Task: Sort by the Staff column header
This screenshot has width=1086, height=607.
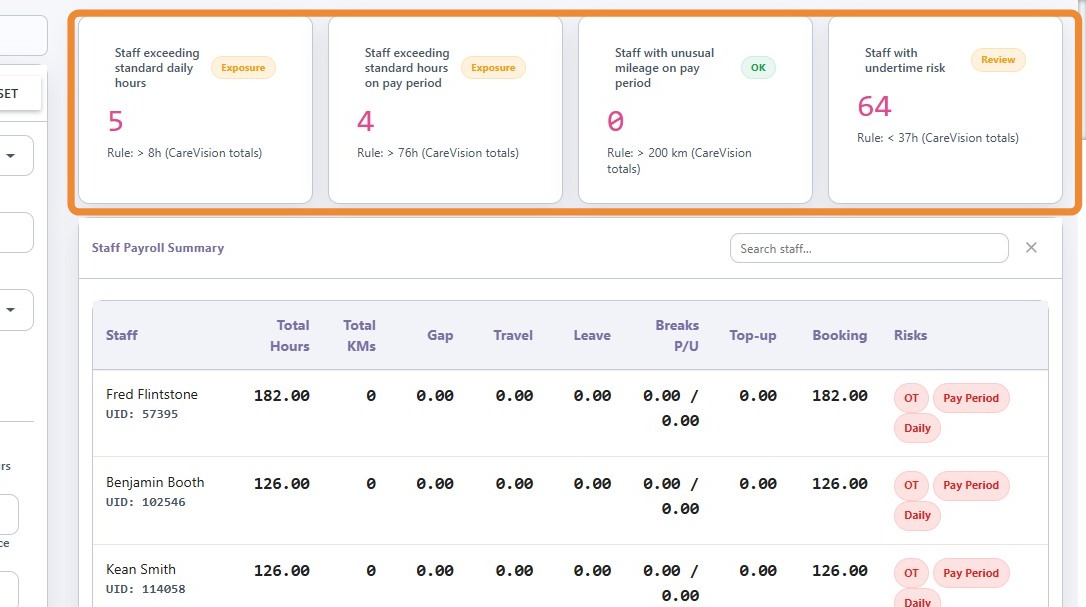Action: coord(122,335)
